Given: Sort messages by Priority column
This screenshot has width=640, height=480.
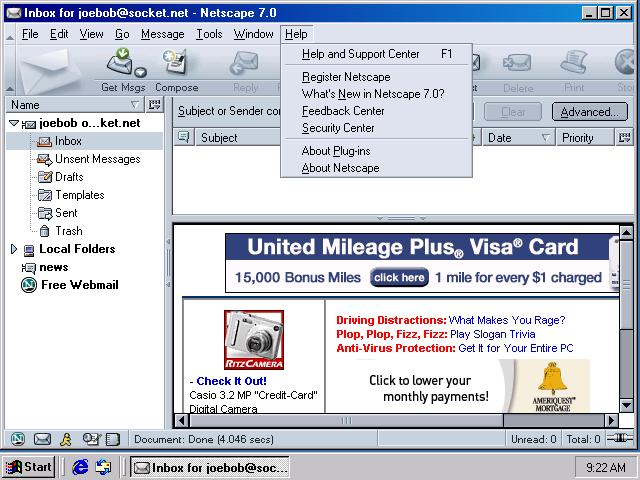Looking at the screenshot, I should (584, 138).
